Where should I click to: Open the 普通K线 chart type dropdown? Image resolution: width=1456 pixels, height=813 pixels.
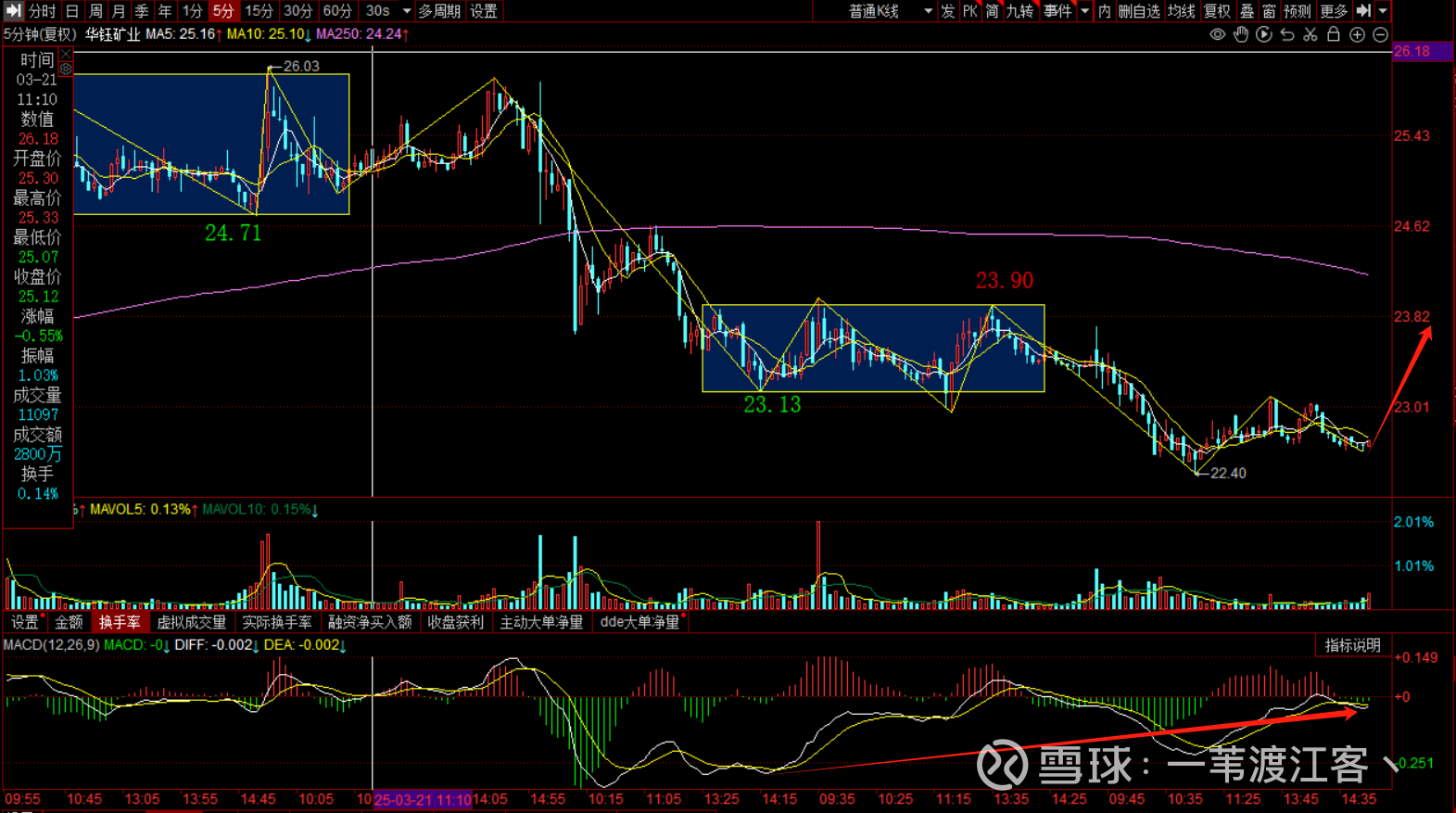(x=890, y=11)
